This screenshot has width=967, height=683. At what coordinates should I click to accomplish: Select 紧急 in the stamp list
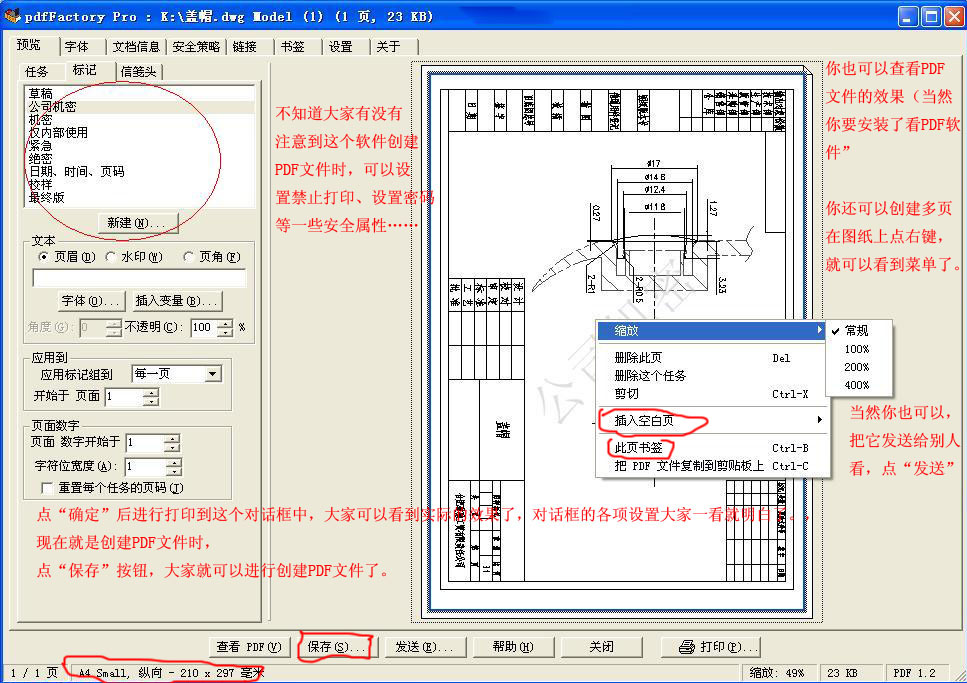[139, 146]
